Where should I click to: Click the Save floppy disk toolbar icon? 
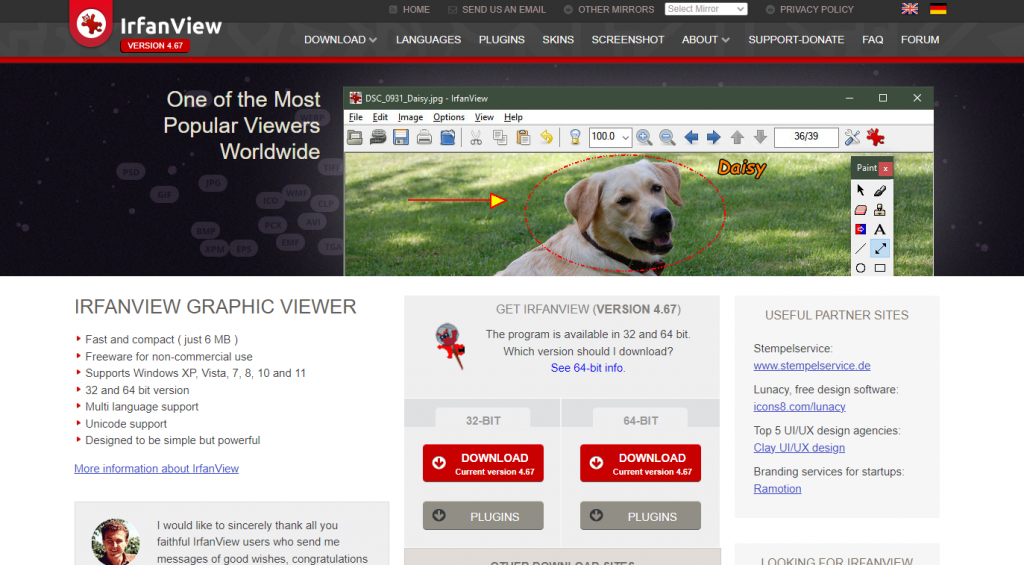click(401, 137)
